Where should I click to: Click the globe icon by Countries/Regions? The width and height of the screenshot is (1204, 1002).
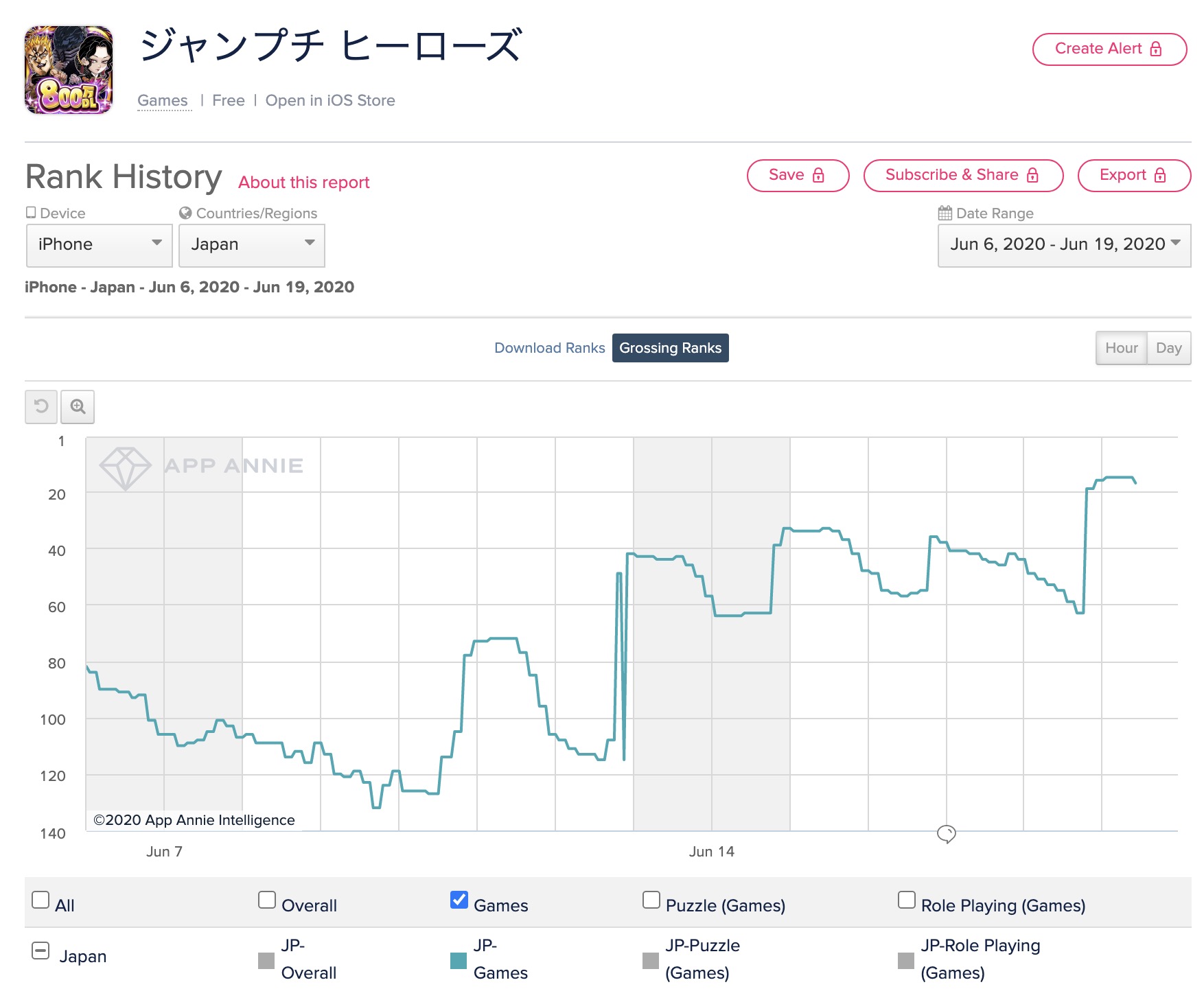[x=185, y=213]
